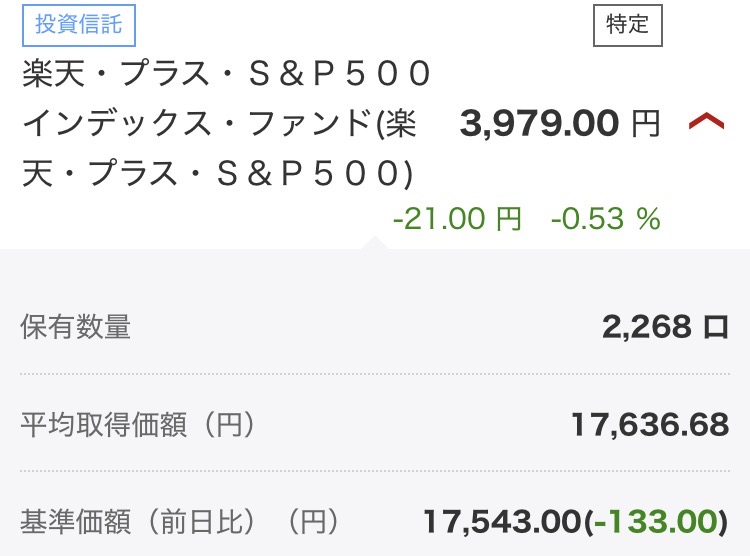The width and height of the screenshot is (750, 556).
Task: Tap the 円 unit beside 3,979.00
Action: 646,124
